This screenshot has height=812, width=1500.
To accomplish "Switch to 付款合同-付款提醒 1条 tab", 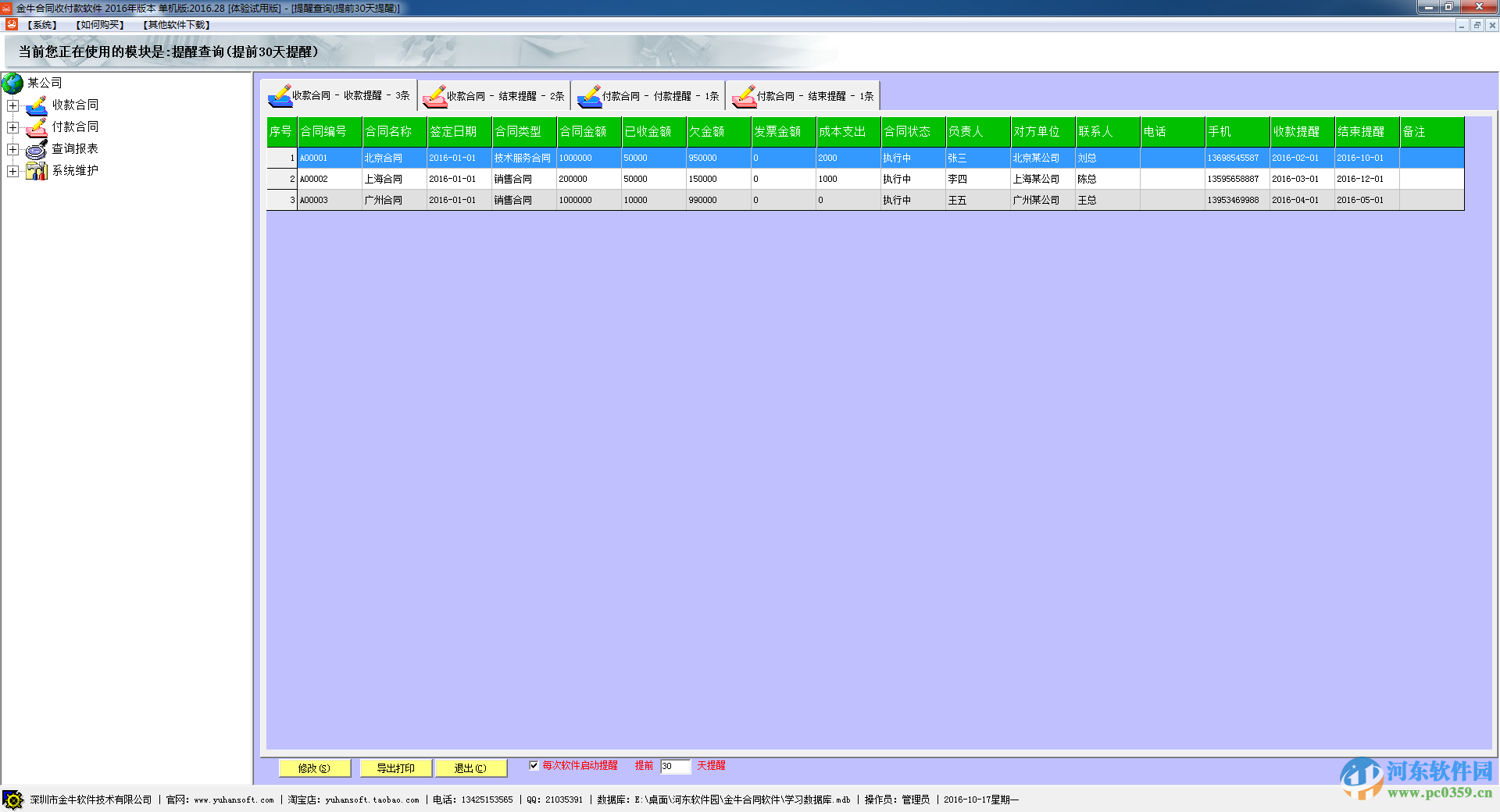I will (648, 95).
